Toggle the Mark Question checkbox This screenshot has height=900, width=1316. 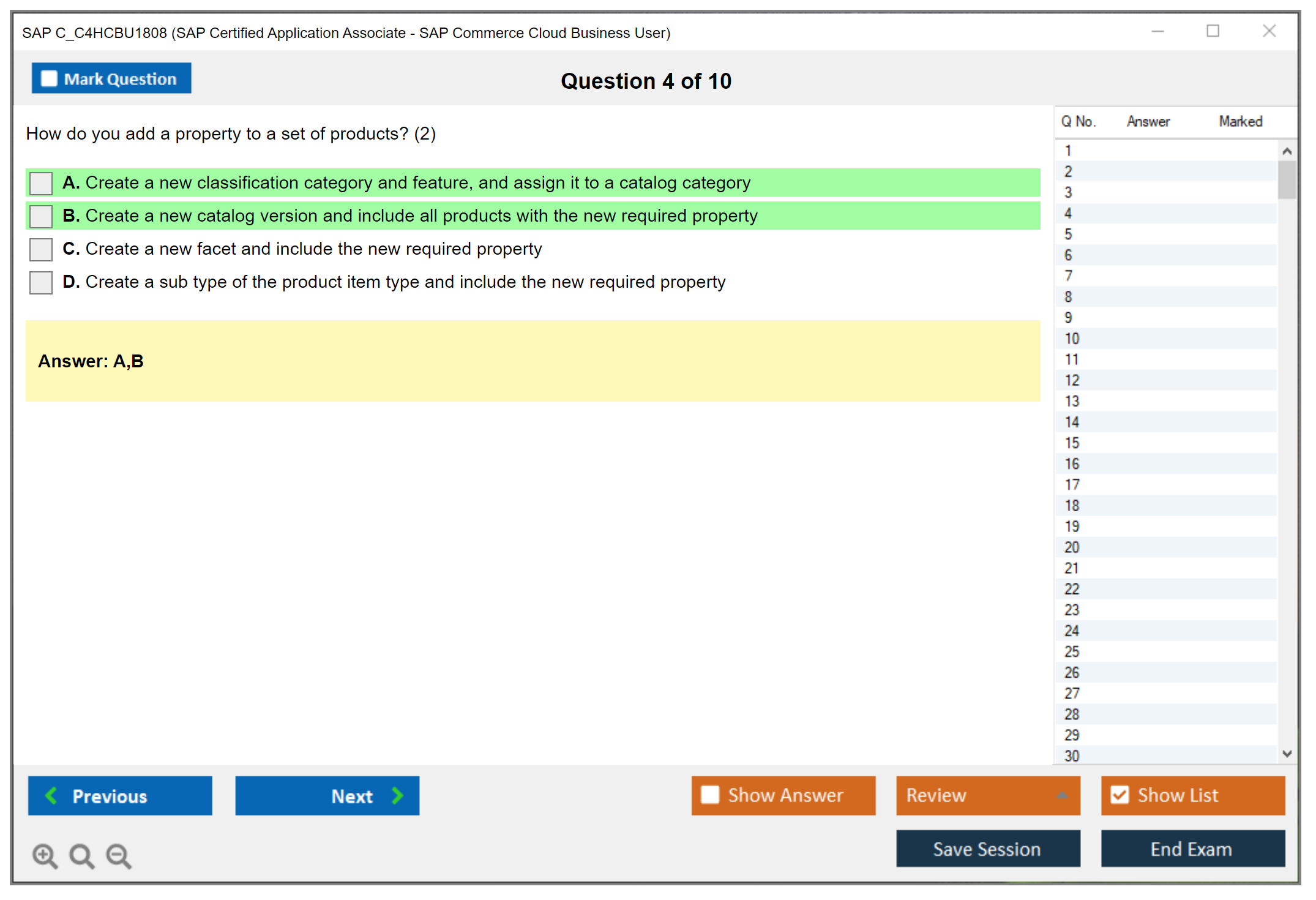tap(49, 78)
